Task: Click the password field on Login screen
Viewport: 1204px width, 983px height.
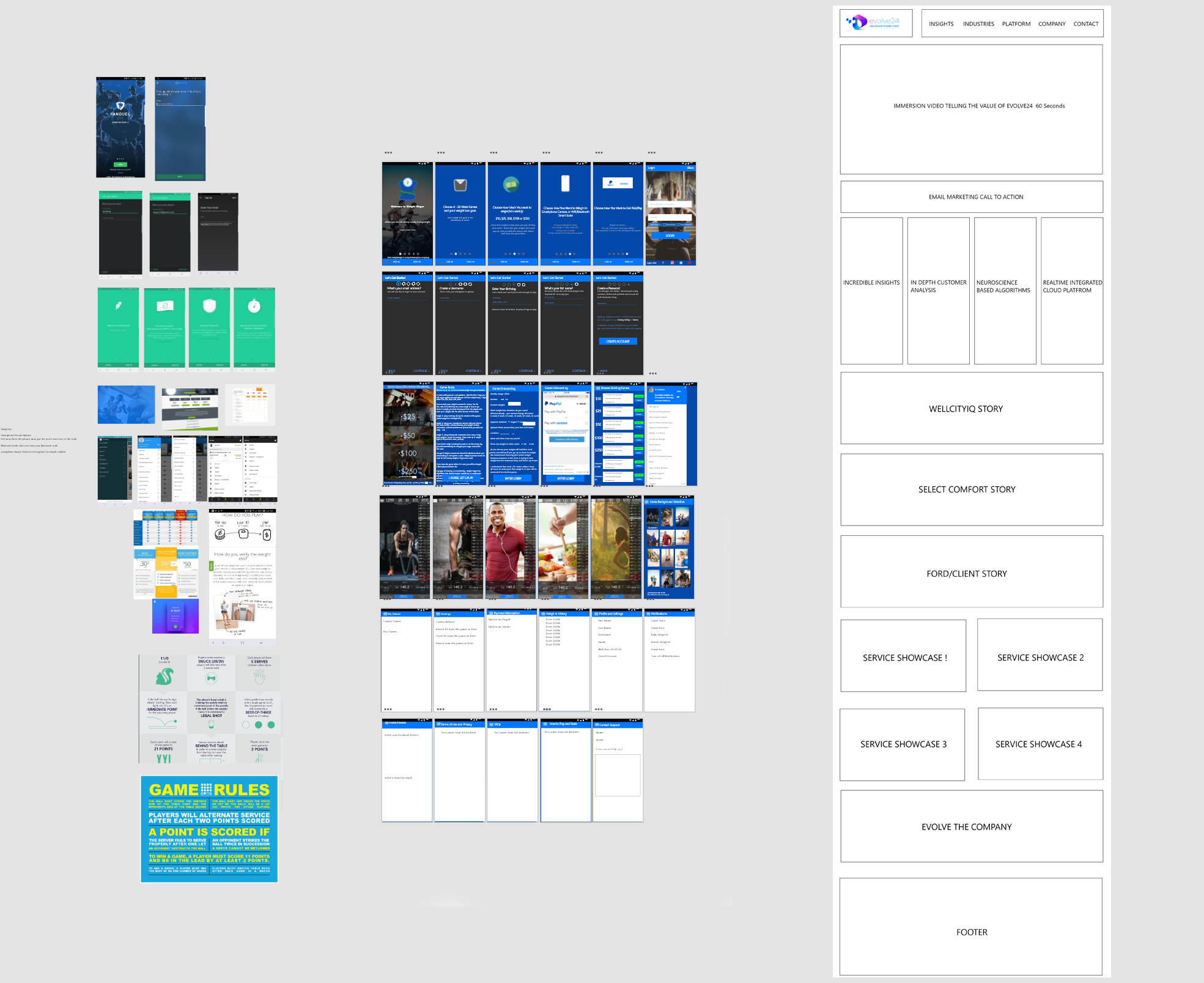Action: pyautogui.click(x=670, y=217)
